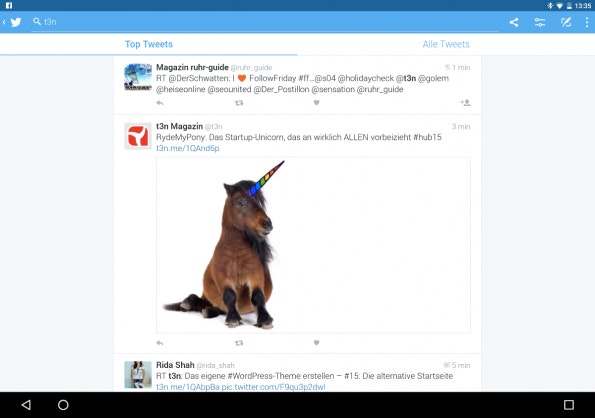Share the search results via share icon
The width and height of the screenshot is (595, 418).
(x=514, y=22)
